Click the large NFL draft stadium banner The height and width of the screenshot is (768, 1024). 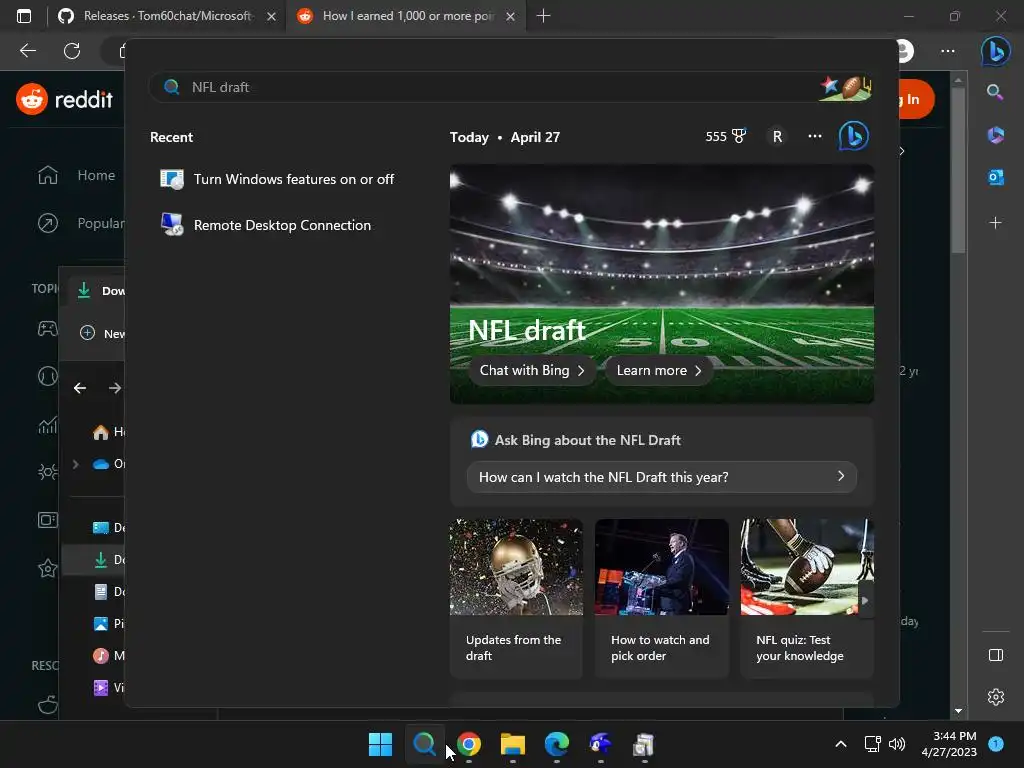point(662,283)
